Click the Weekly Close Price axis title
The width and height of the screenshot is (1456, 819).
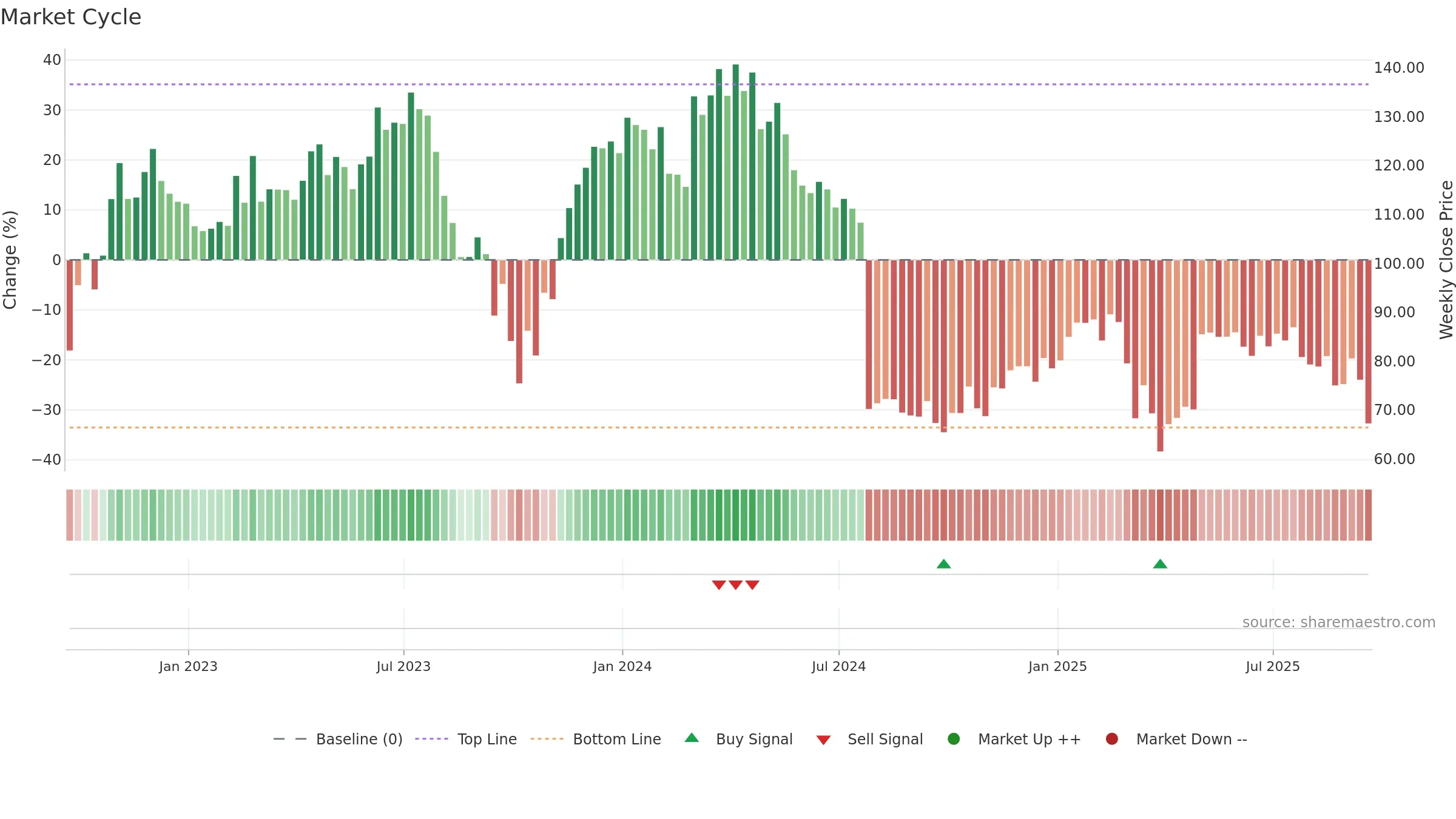pos(1446,260)
